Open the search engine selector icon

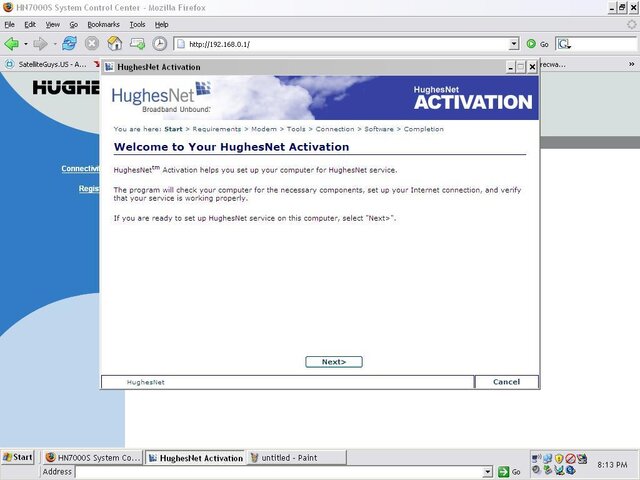(x=564, y=44)
